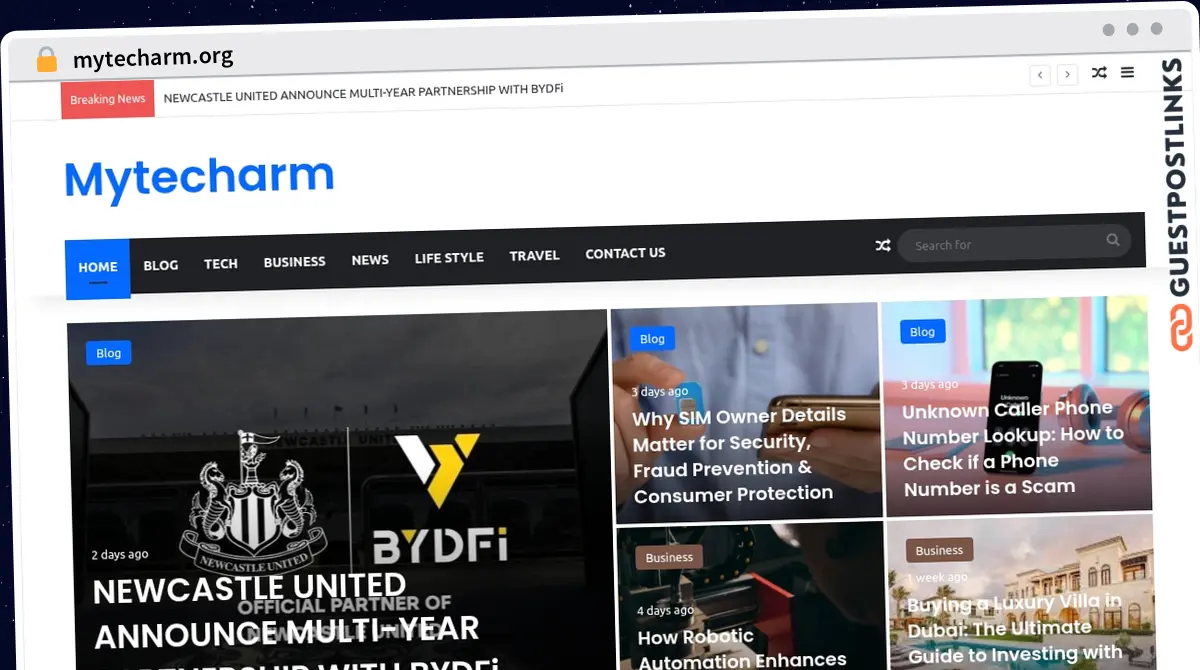Click '3 days ago' on Unknown Caller article
Viewport: 1200px width, 670px height.
click(x=930, y=384)
